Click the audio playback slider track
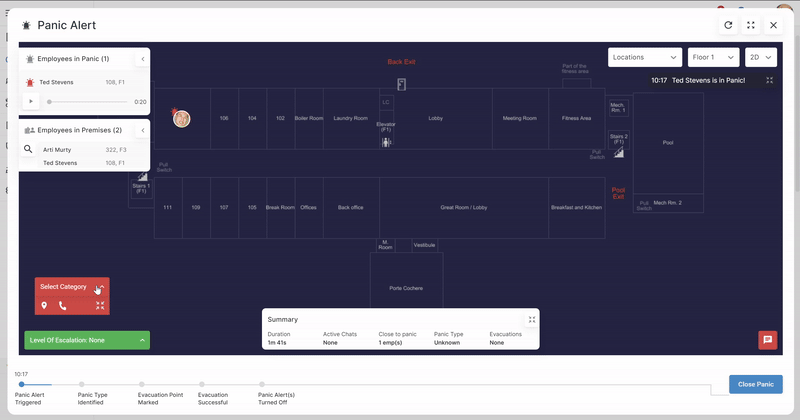The width and height of the screenshot is (800, 420). (88, 102)
